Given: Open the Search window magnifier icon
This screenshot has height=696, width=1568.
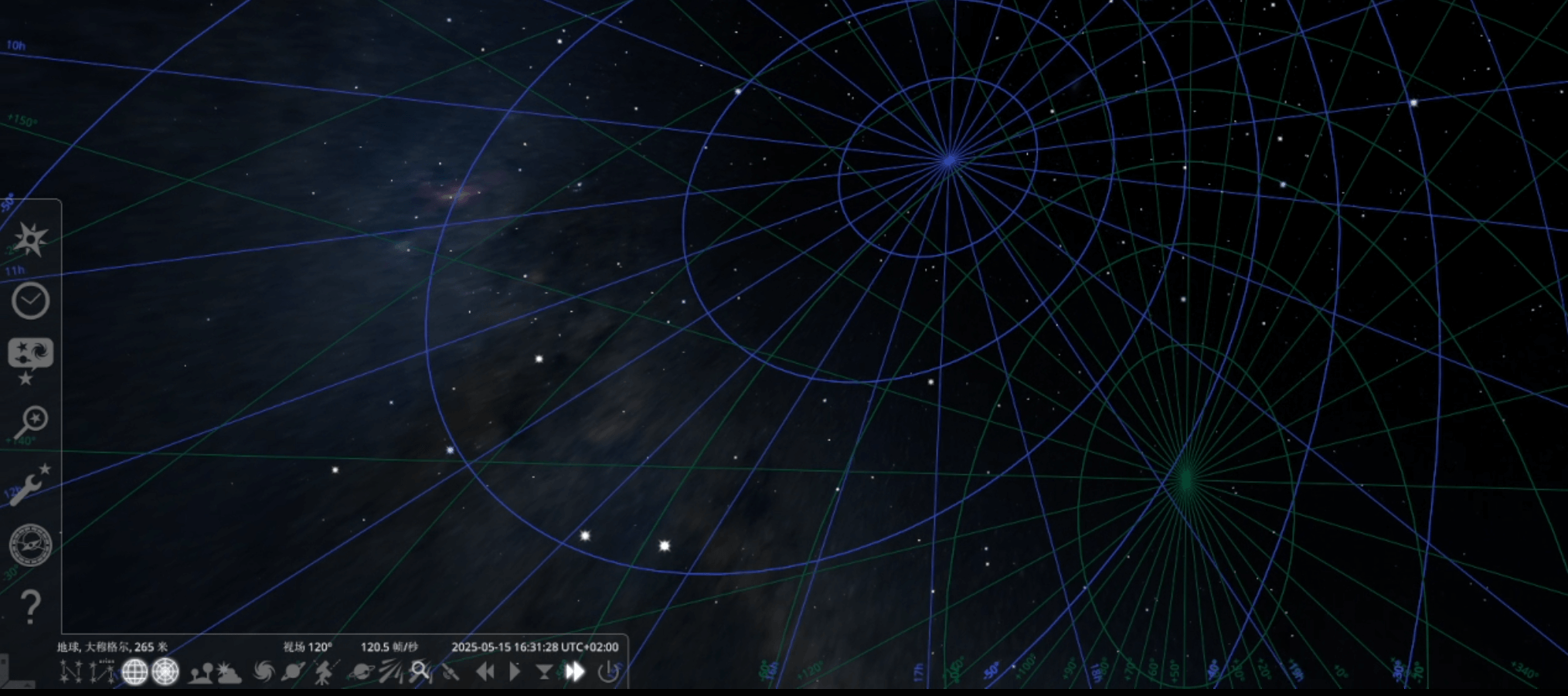Looking at the screenshot, I should 30,423.
